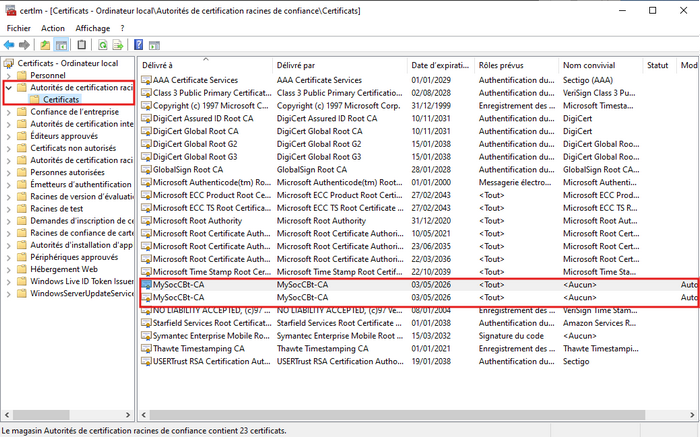The height and width of the screenshot is (437, 700).
Task: Select the Éditeurs approuvés tree folder
Action: click(x=64, y=136)
